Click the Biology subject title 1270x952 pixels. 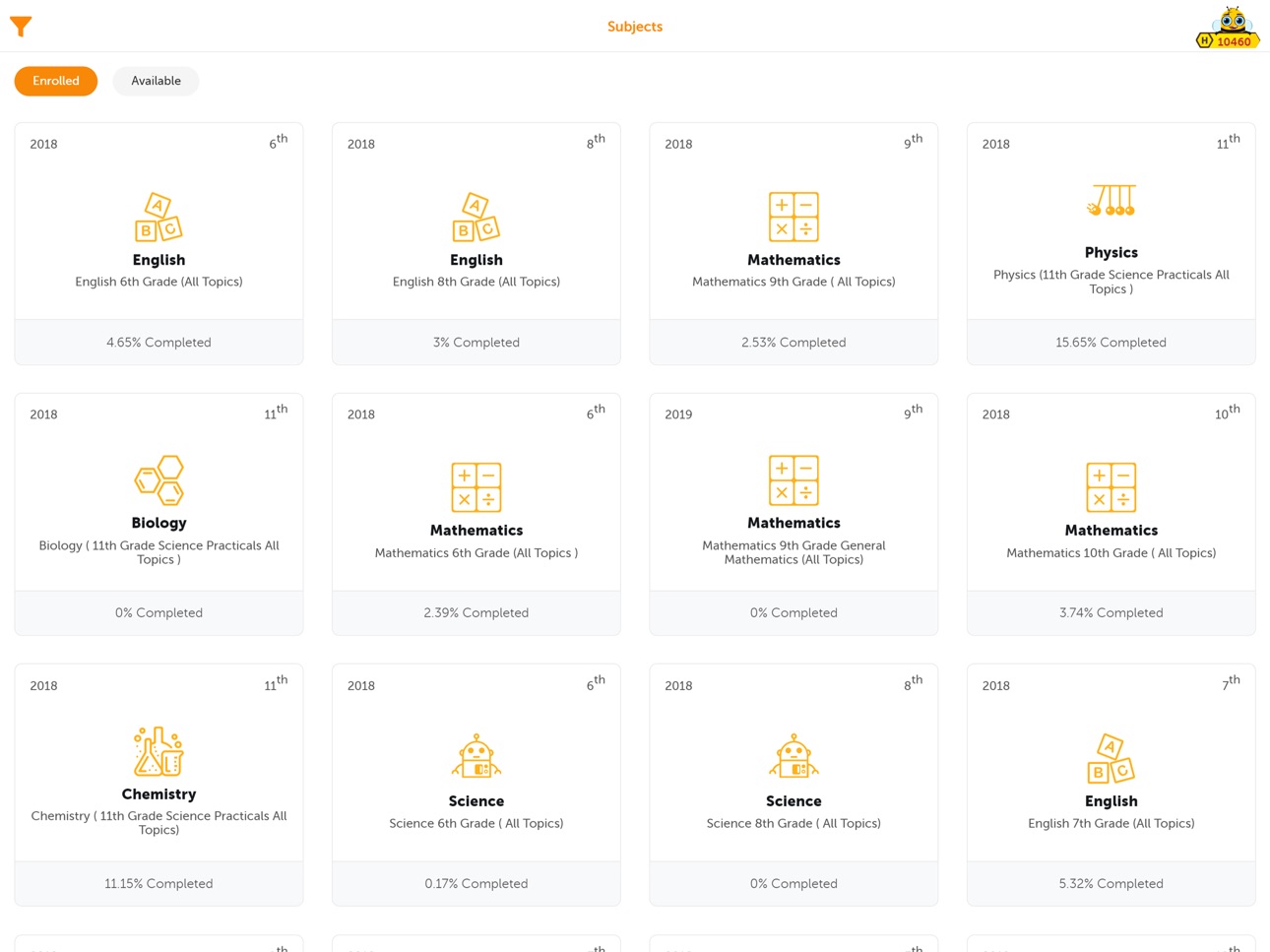click(159, 523)
